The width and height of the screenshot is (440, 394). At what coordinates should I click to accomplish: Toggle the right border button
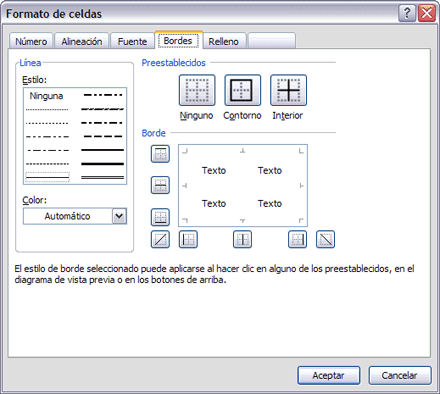(x=297, y=239)
